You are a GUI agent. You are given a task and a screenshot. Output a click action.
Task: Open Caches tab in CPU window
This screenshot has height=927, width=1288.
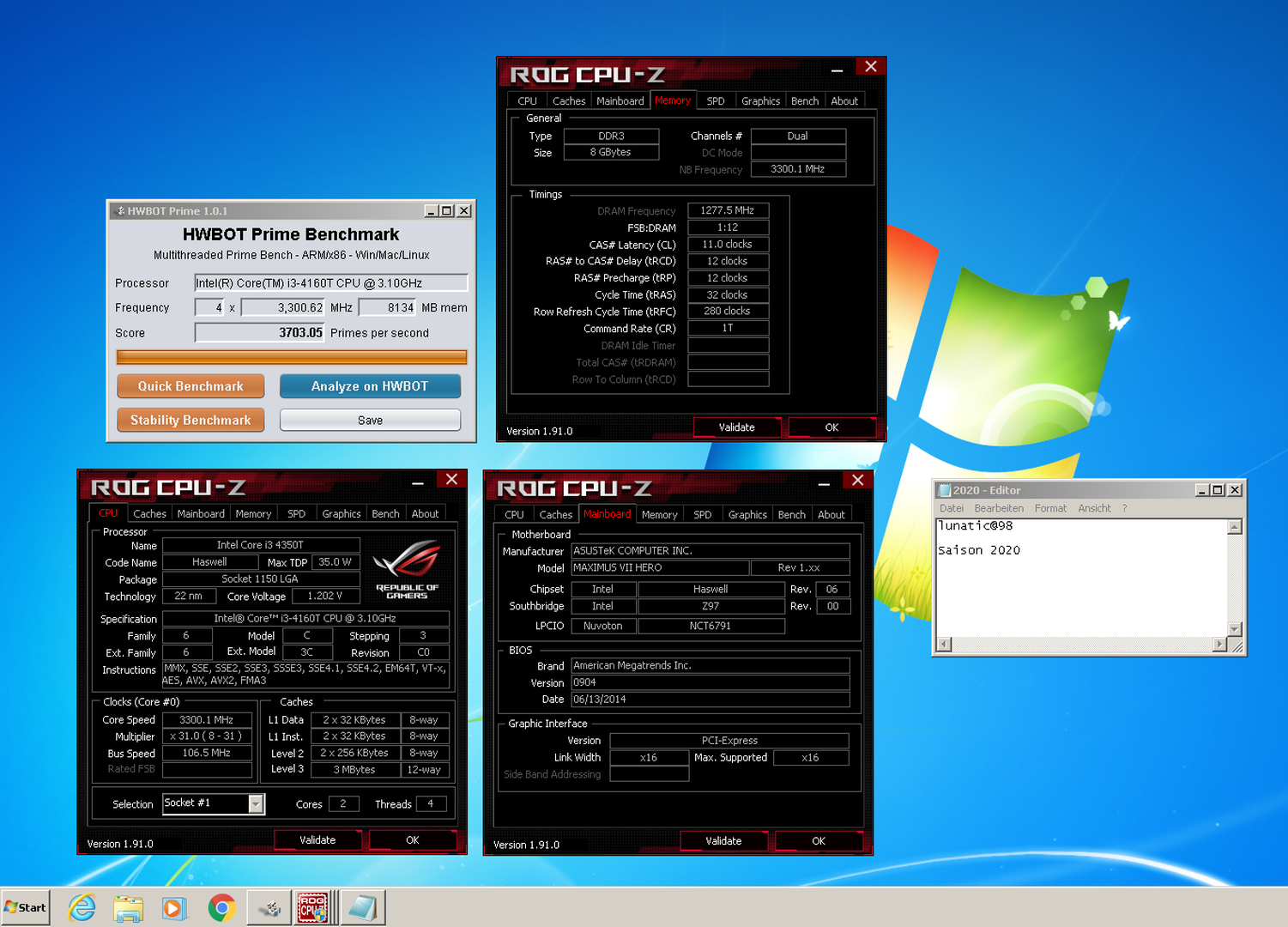click(x=149, y=514)
